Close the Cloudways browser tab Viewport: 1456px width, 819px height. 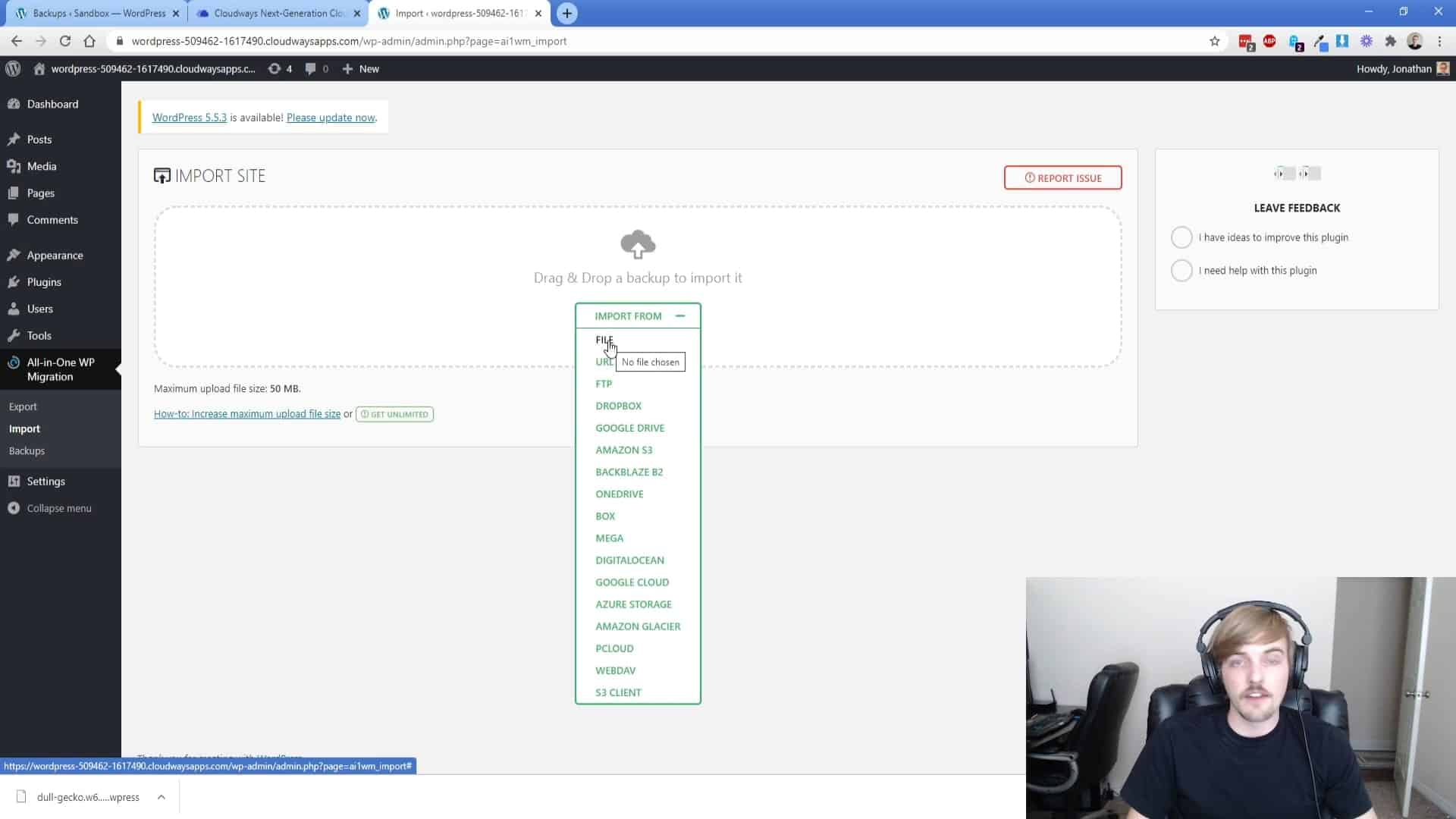[x=357, y=13]
